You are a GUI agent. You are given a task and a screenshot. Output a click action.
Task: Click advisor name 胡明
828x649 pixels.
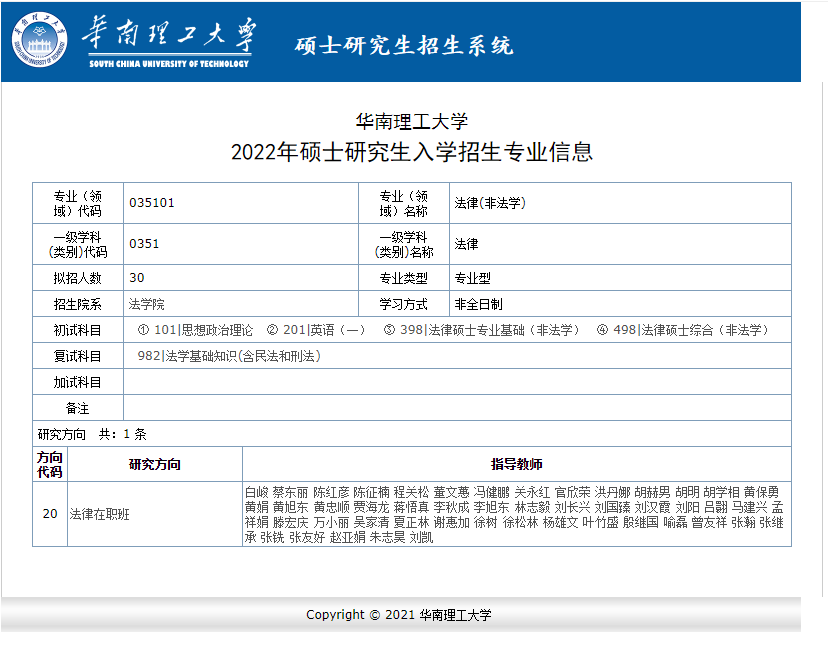[687, 492]
